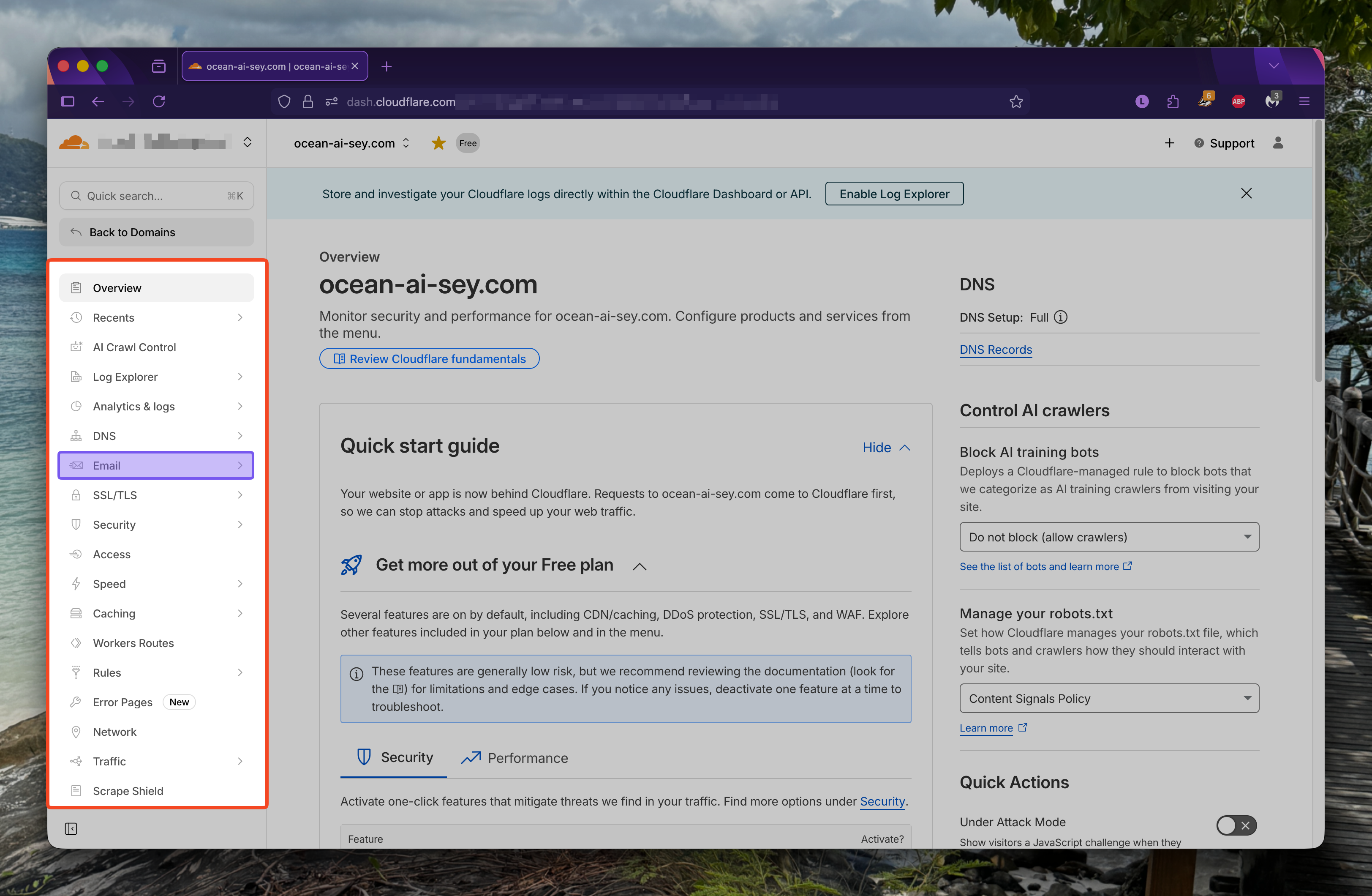Click DNS Setup info icon
The width and height of the screenshot is (1372, 896).
(1060, 317)
